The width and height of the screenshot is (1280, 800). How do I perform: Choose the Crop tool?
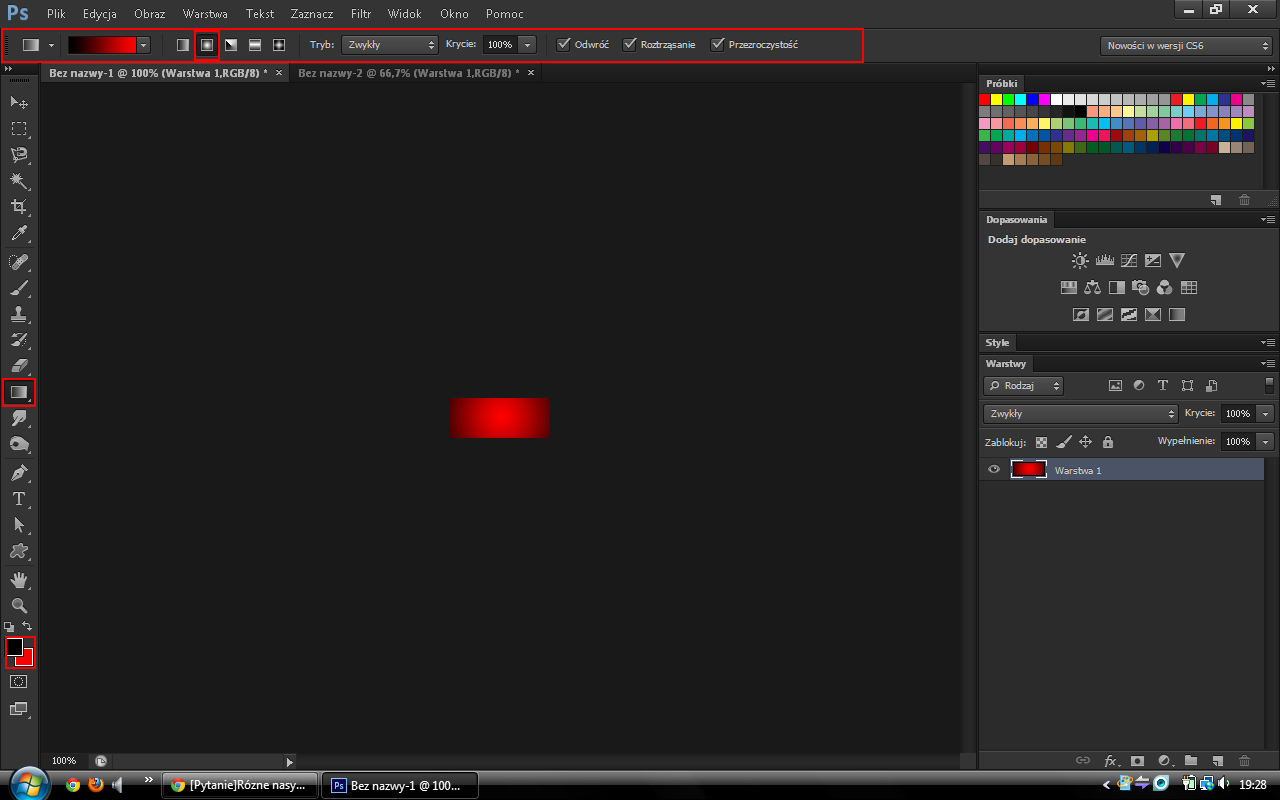tap(19, 206)
